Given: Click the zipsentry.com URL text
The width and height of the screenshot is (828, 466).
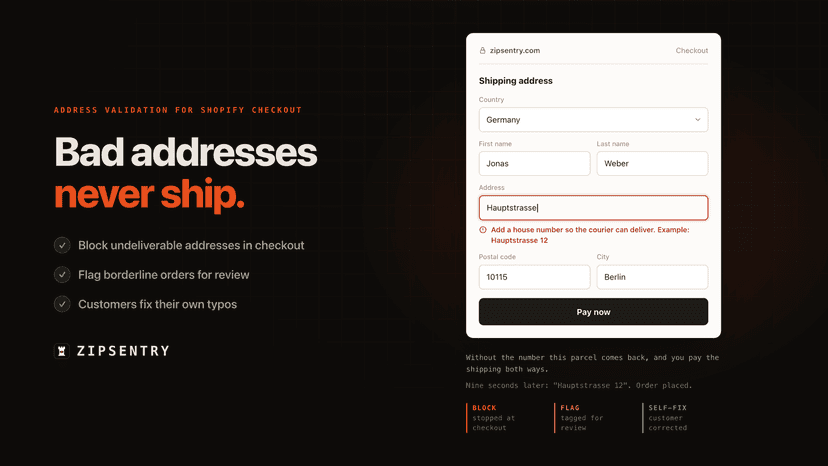Looking at the screenshot, I should (x=515, y=51).
